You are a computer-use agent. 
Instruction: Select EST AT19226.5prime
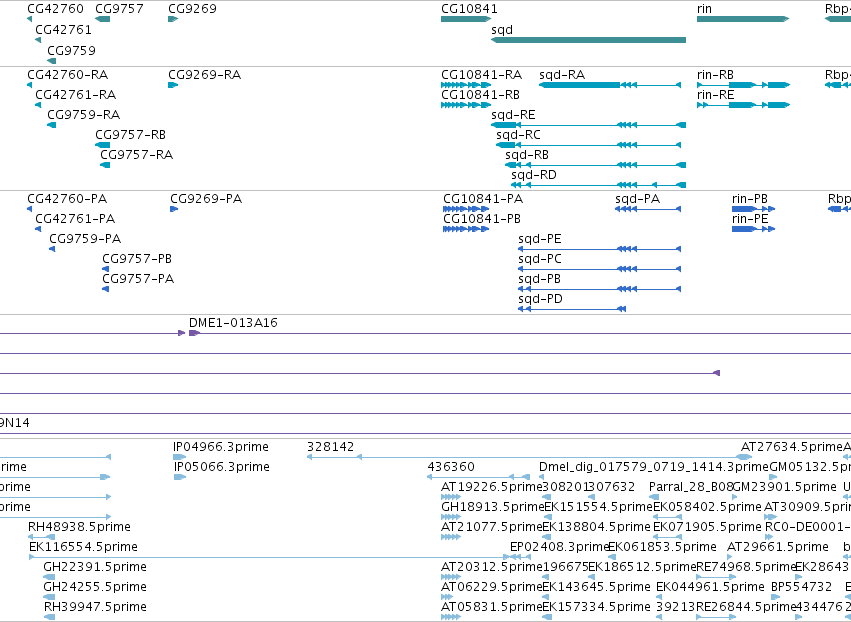tap(492, 487)
